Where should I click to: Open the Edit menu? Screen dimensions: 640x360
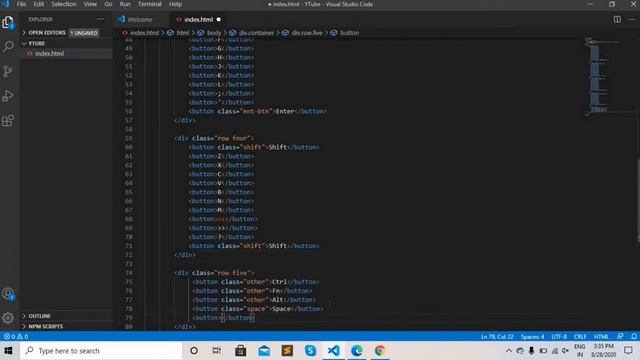click(39, 4)
